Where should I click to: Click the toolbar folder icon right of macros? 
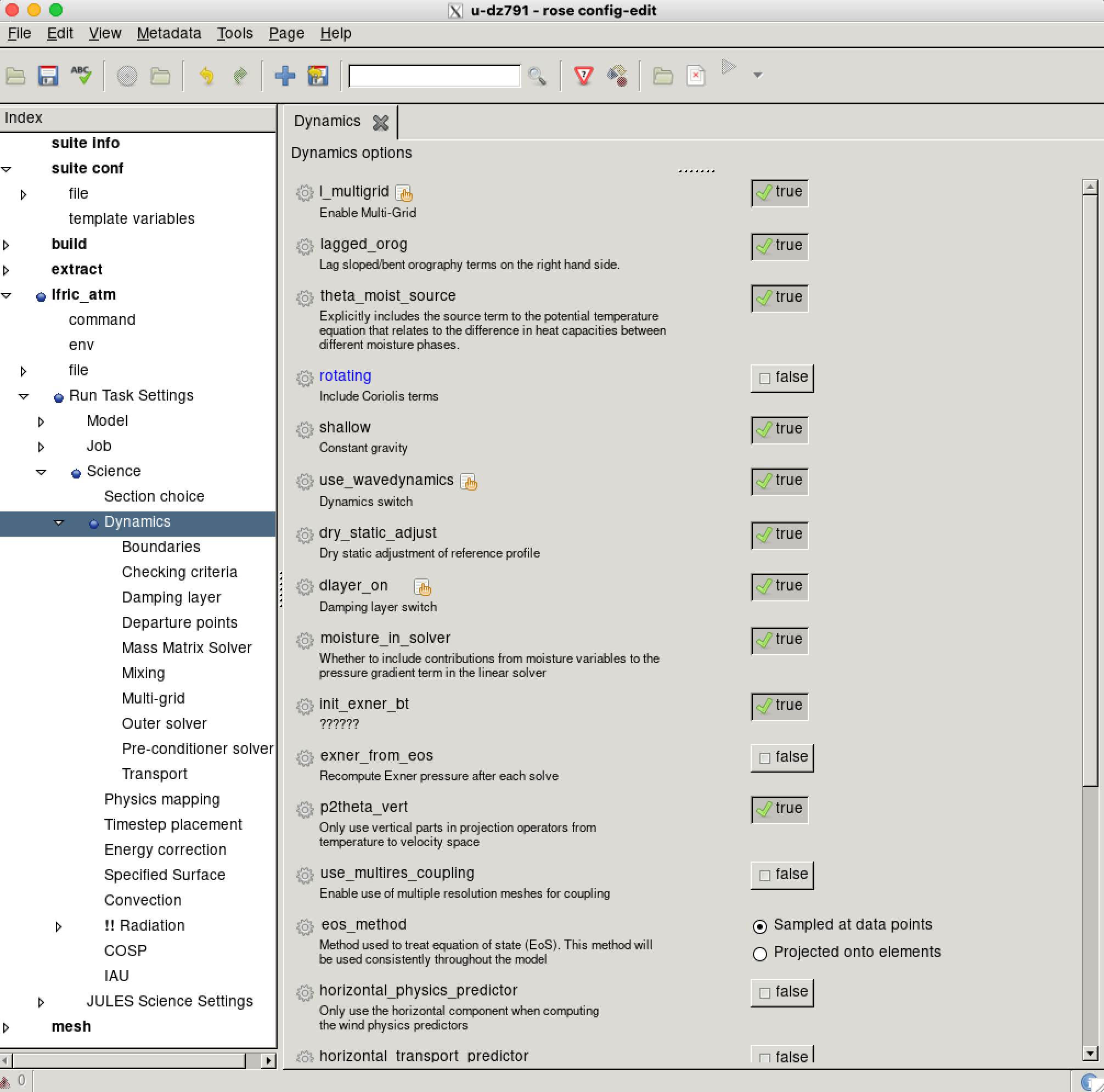(x=662, y=75)
